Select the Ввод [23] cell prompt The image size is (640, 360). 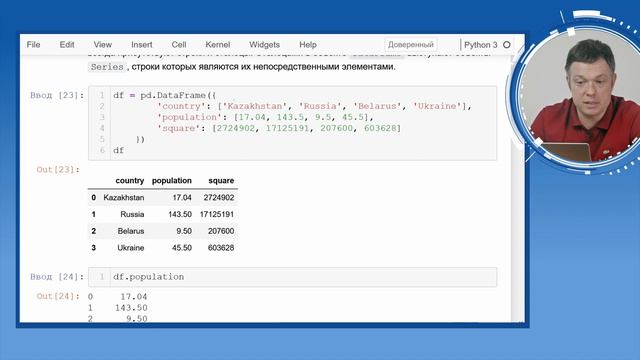tap(57, 95)
